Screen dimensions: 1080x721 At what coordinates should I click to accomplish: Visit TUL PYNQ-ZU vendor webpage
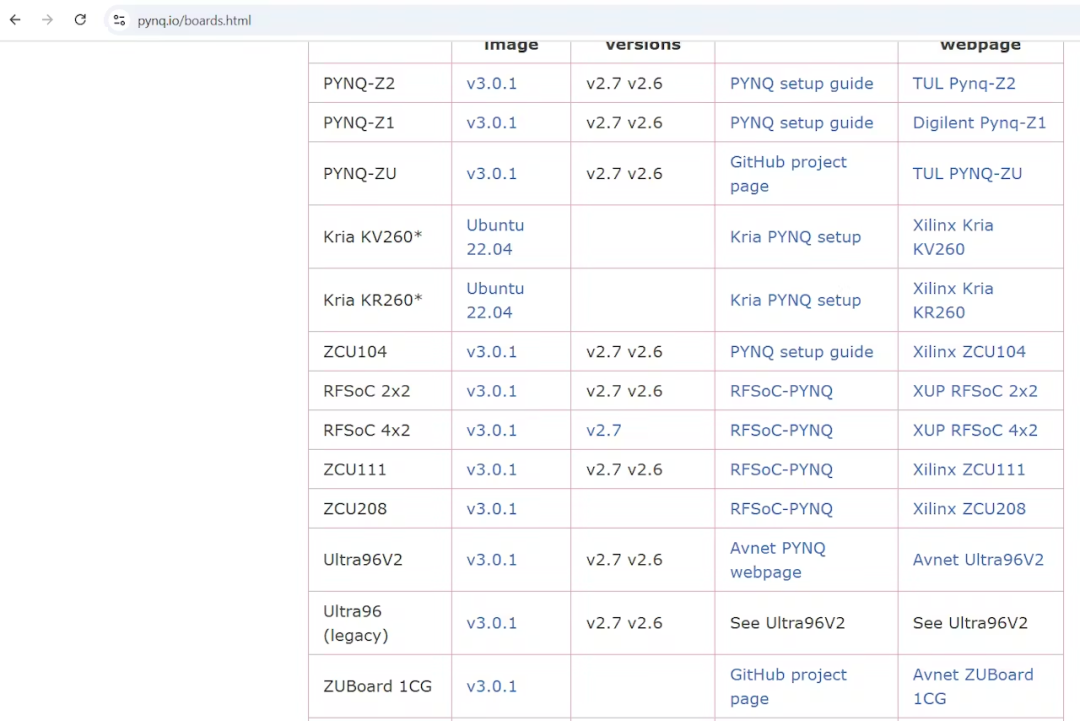pos(967,174)
